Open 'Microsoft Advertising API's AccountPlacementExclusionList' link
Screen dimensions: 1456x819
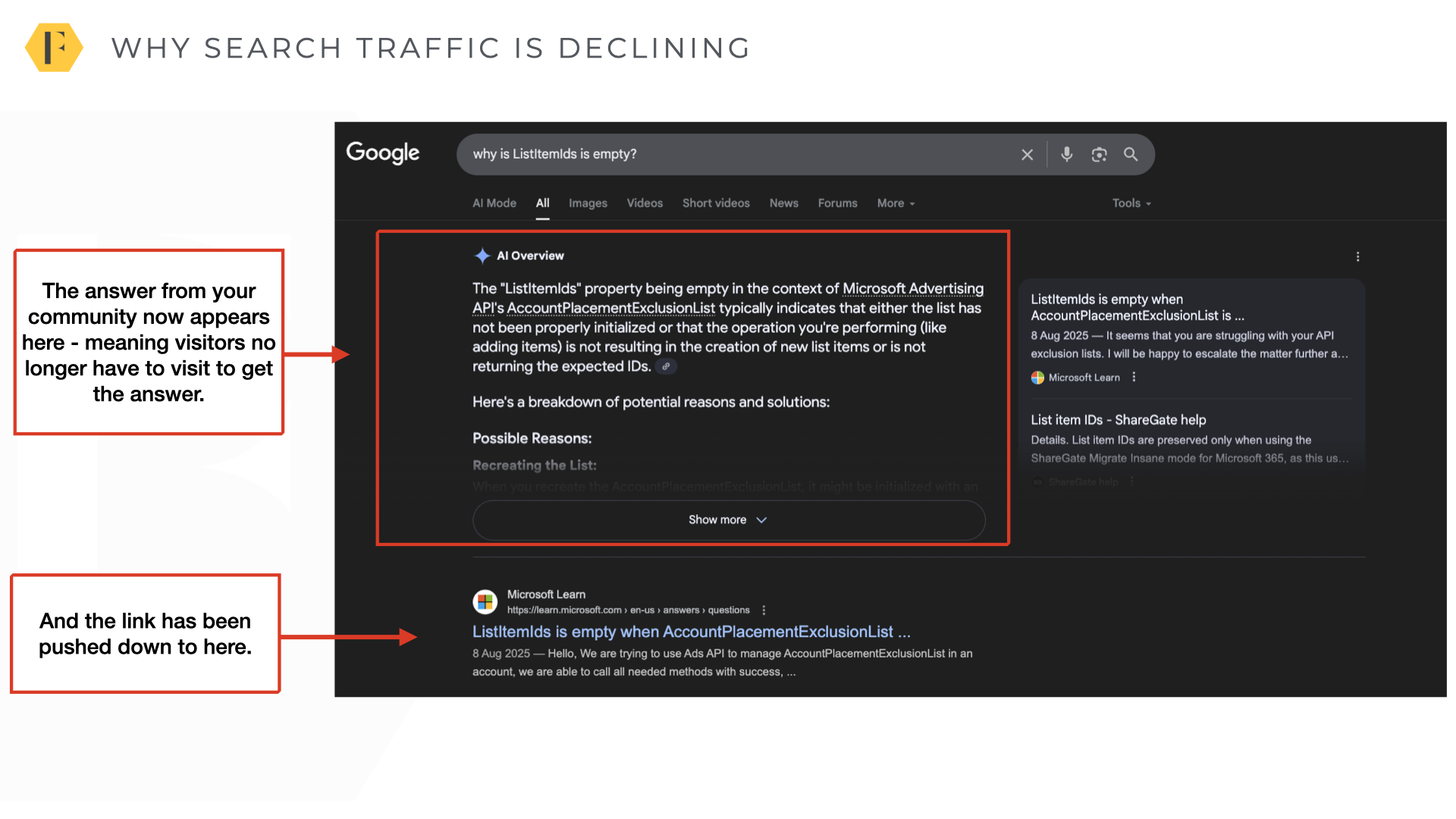click(x=728, y=299)
